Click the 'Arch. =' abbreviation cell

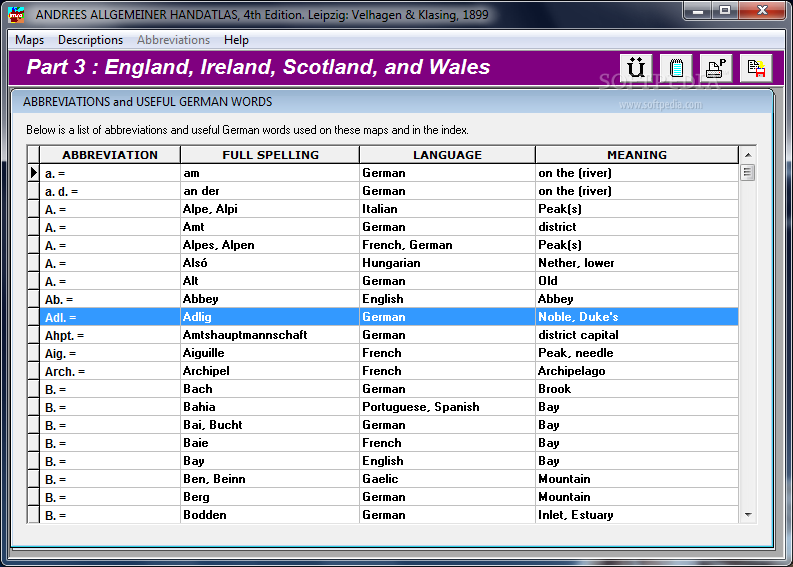(x=110, y=371)
